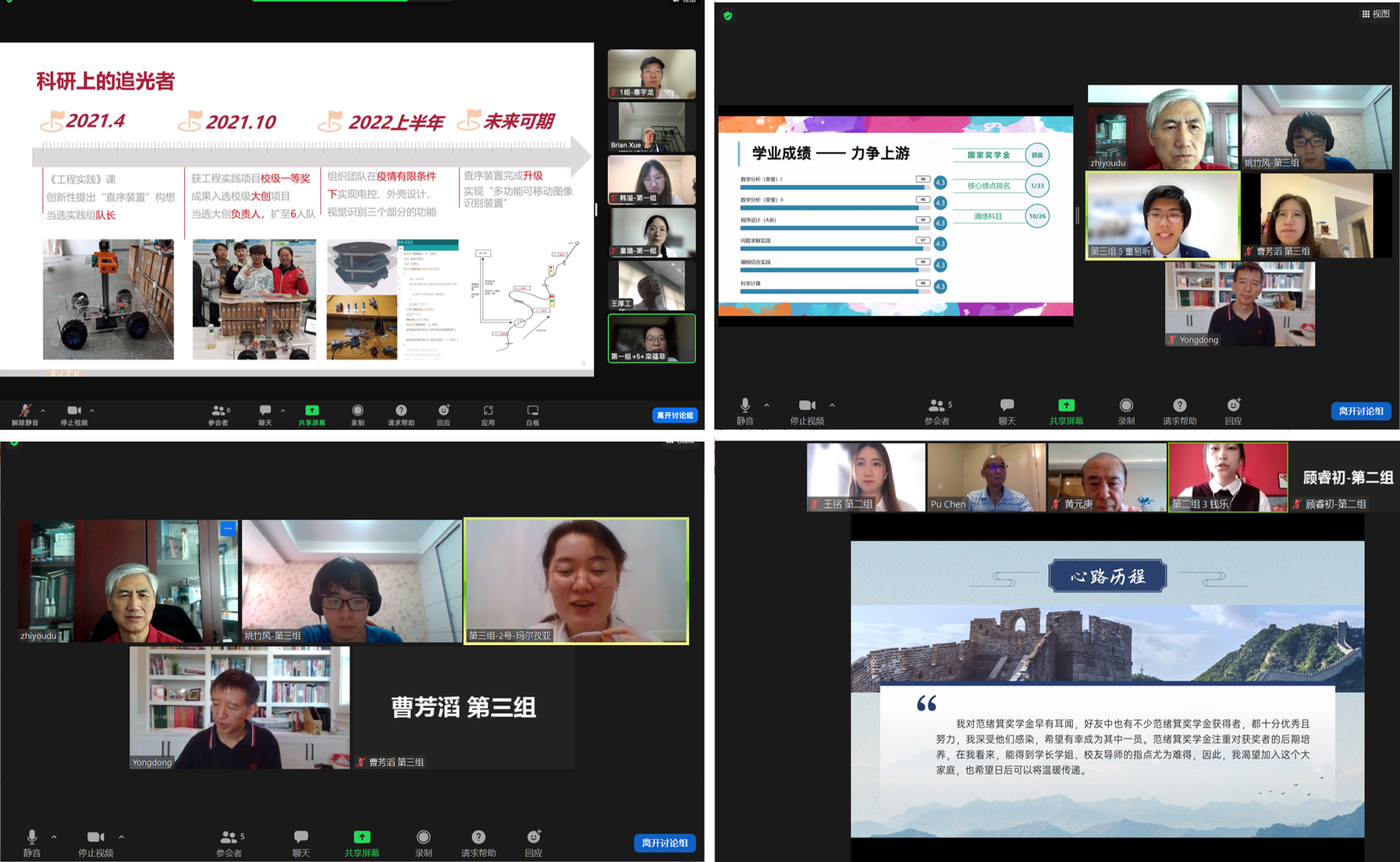
Task: Stop video in the 玛尔孜亚 gallery window
Action: coord(96,843)
